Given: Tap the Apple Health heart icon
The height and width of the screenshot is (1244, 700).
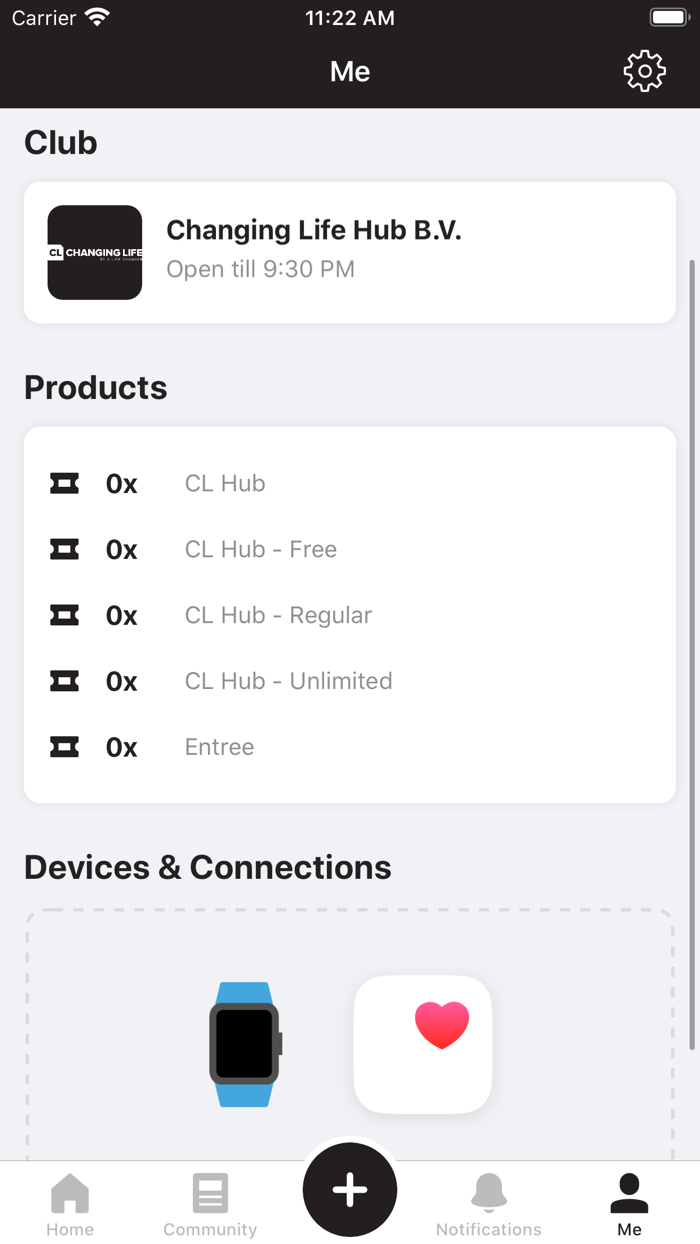Looking at the screenshot, I should [423, 1044].
